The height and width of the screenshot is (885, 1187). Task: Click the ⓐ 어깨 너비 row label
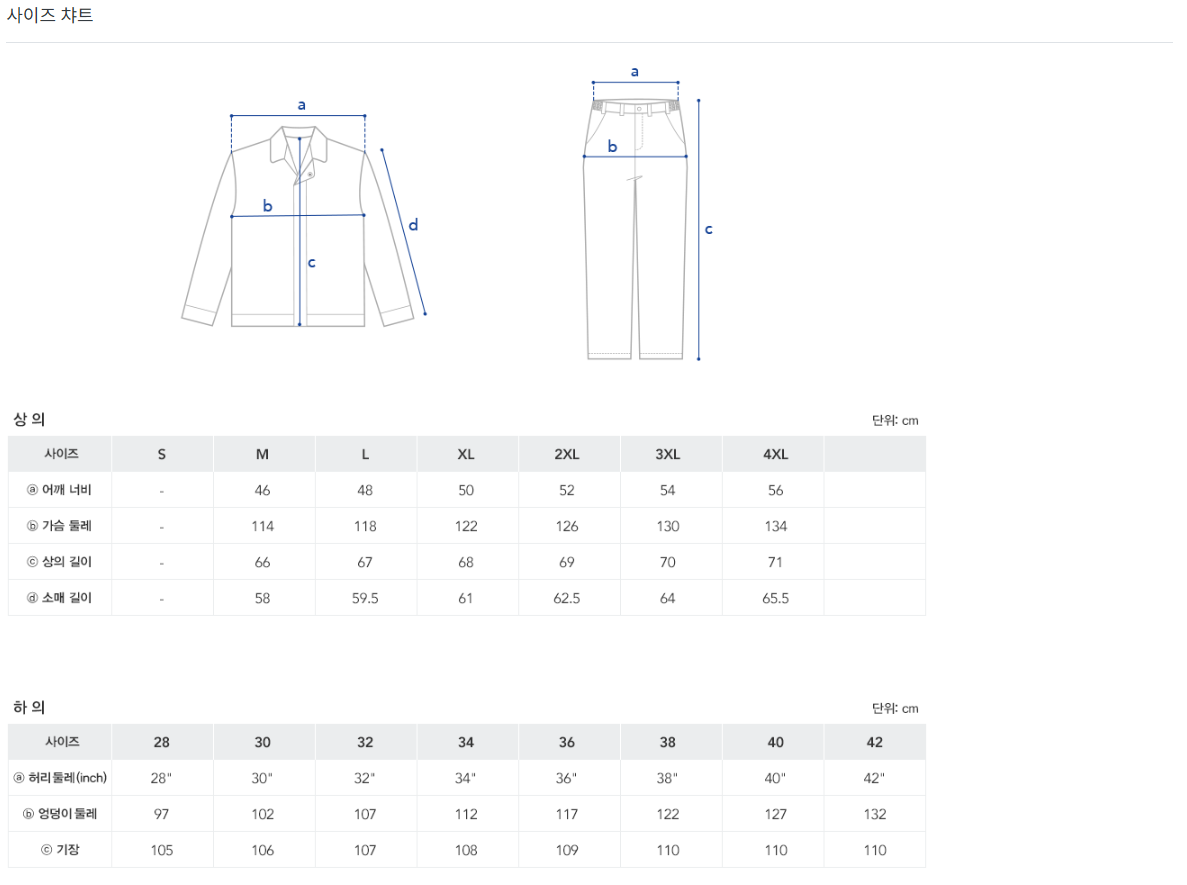click(x=60, y=490)
